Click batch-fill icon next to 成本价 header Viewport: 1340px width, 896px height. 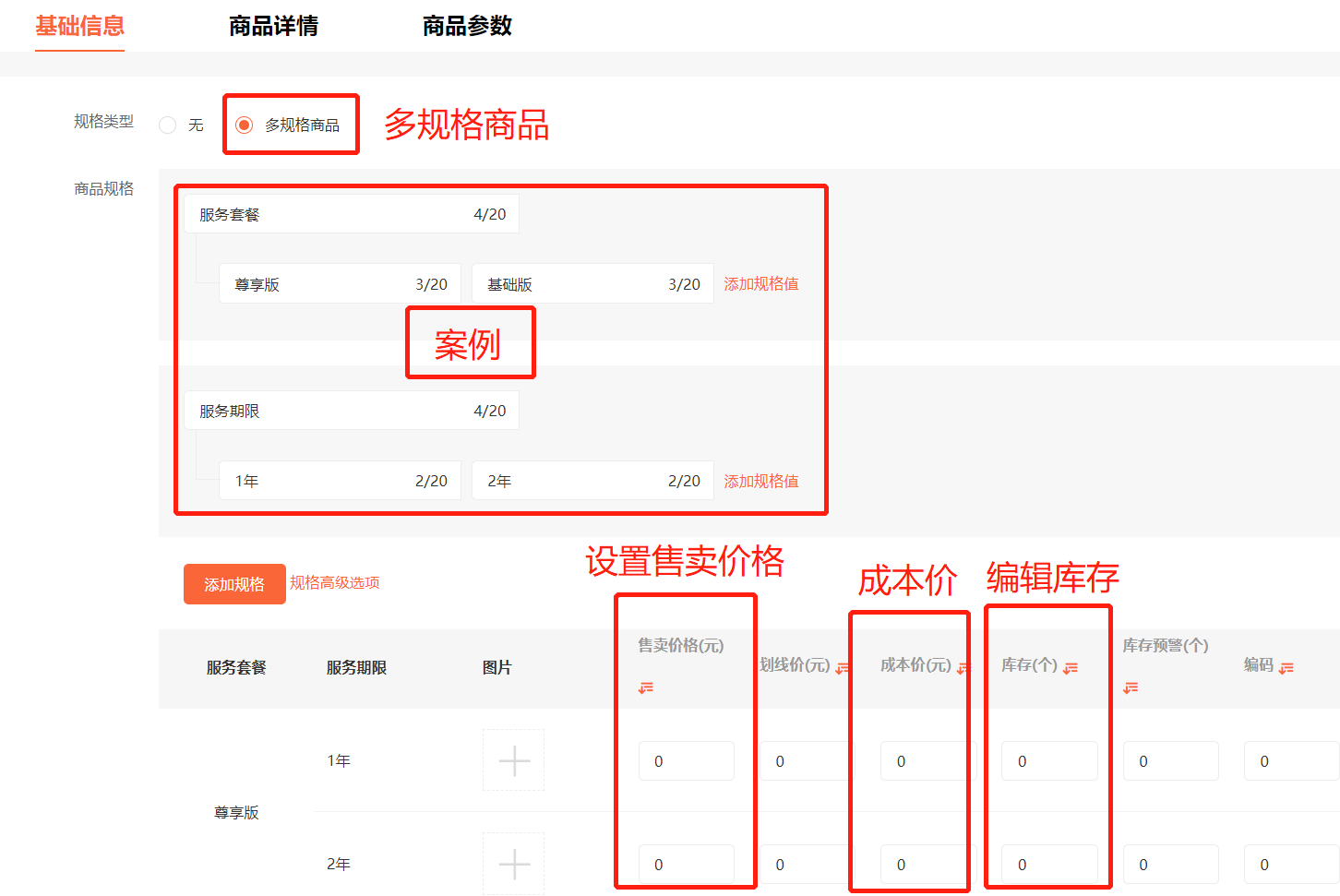(963, 668)
